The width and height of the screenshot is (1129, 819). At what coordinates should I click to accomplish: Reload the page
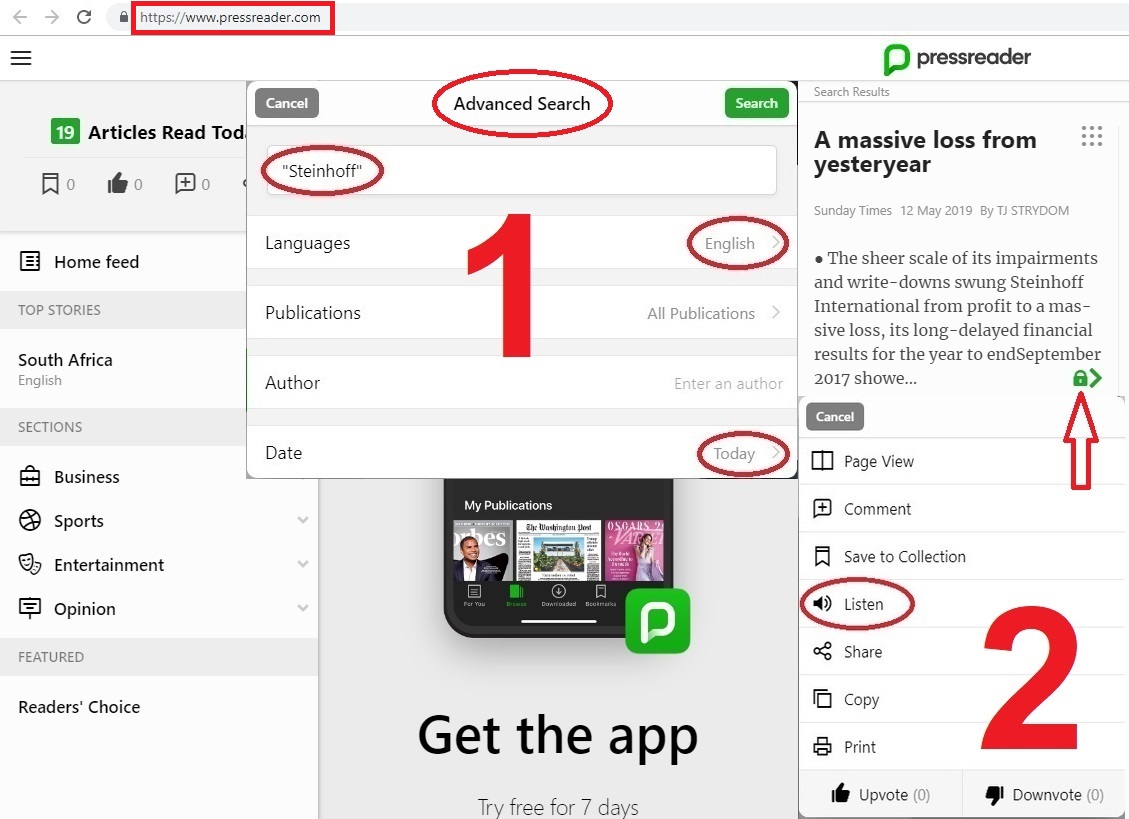(84, 17)
